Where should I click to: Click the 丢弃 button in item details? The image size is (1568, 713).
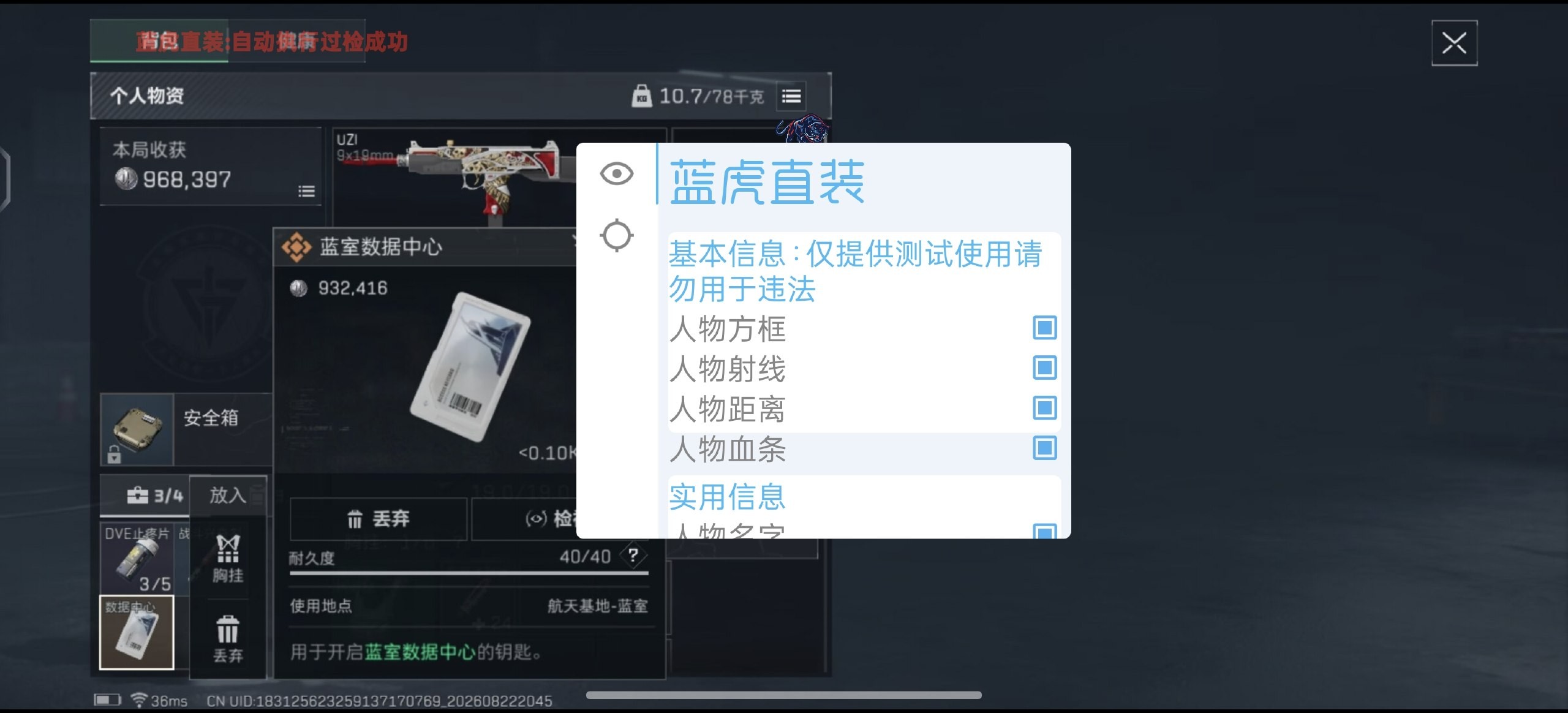point(379,519)
